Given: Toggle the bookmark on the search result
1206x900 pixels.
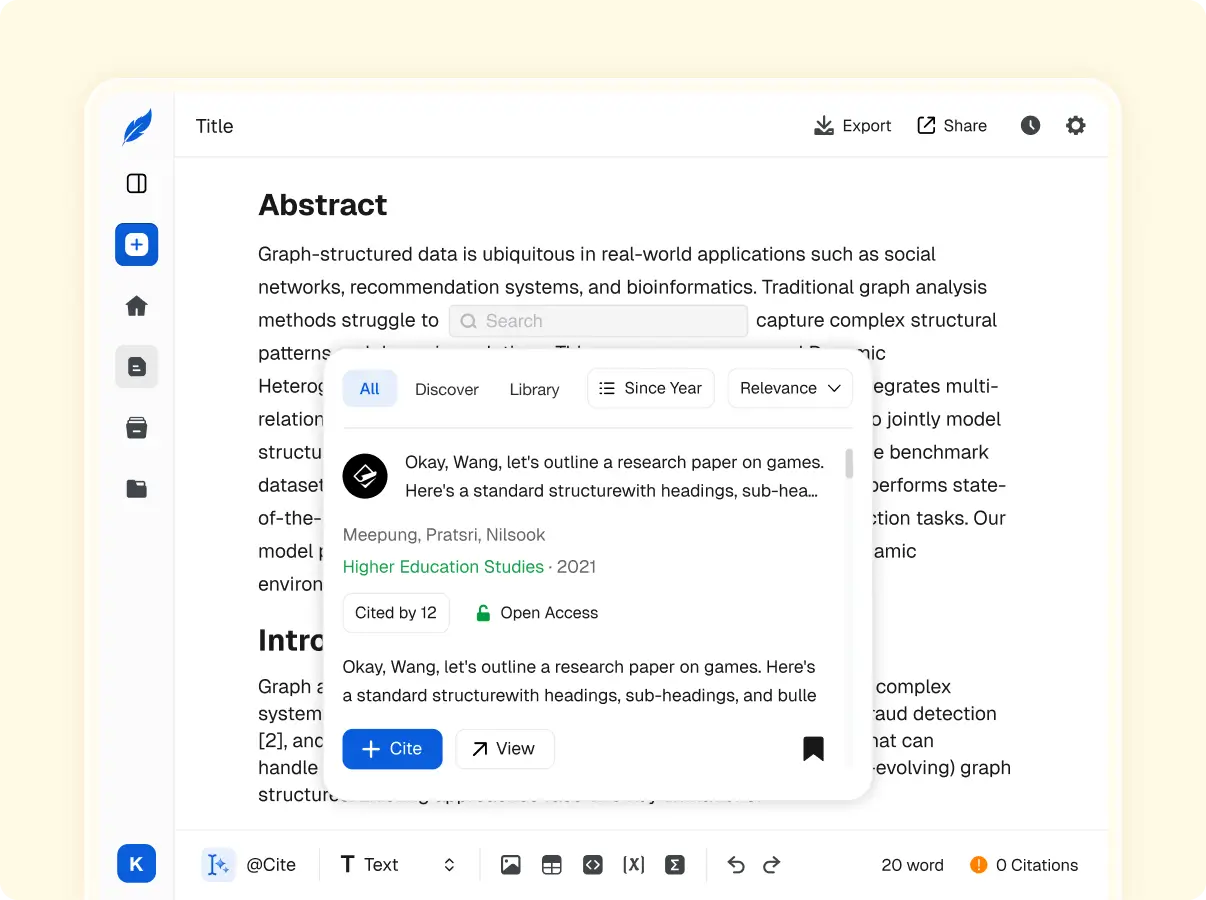Looking at the screenshot, I should 813,749.
